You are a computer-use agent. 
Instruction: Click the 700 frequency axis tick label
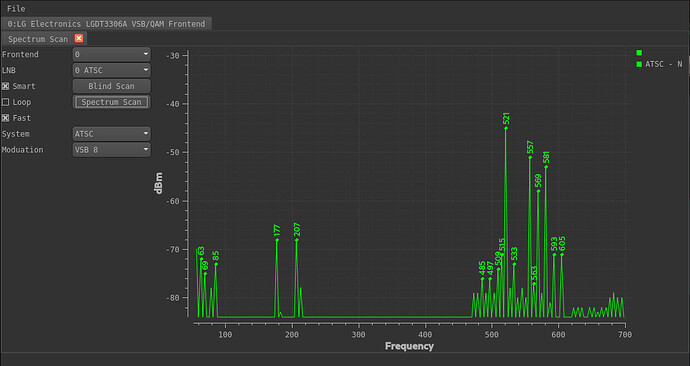coord(625,335)
